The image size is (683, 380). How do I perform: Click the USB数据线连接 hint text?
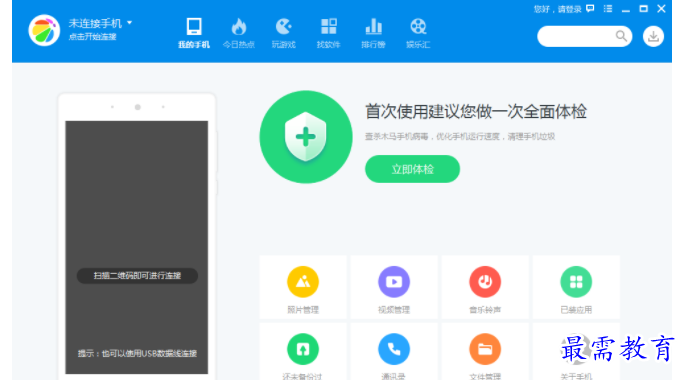coord(137,353)
